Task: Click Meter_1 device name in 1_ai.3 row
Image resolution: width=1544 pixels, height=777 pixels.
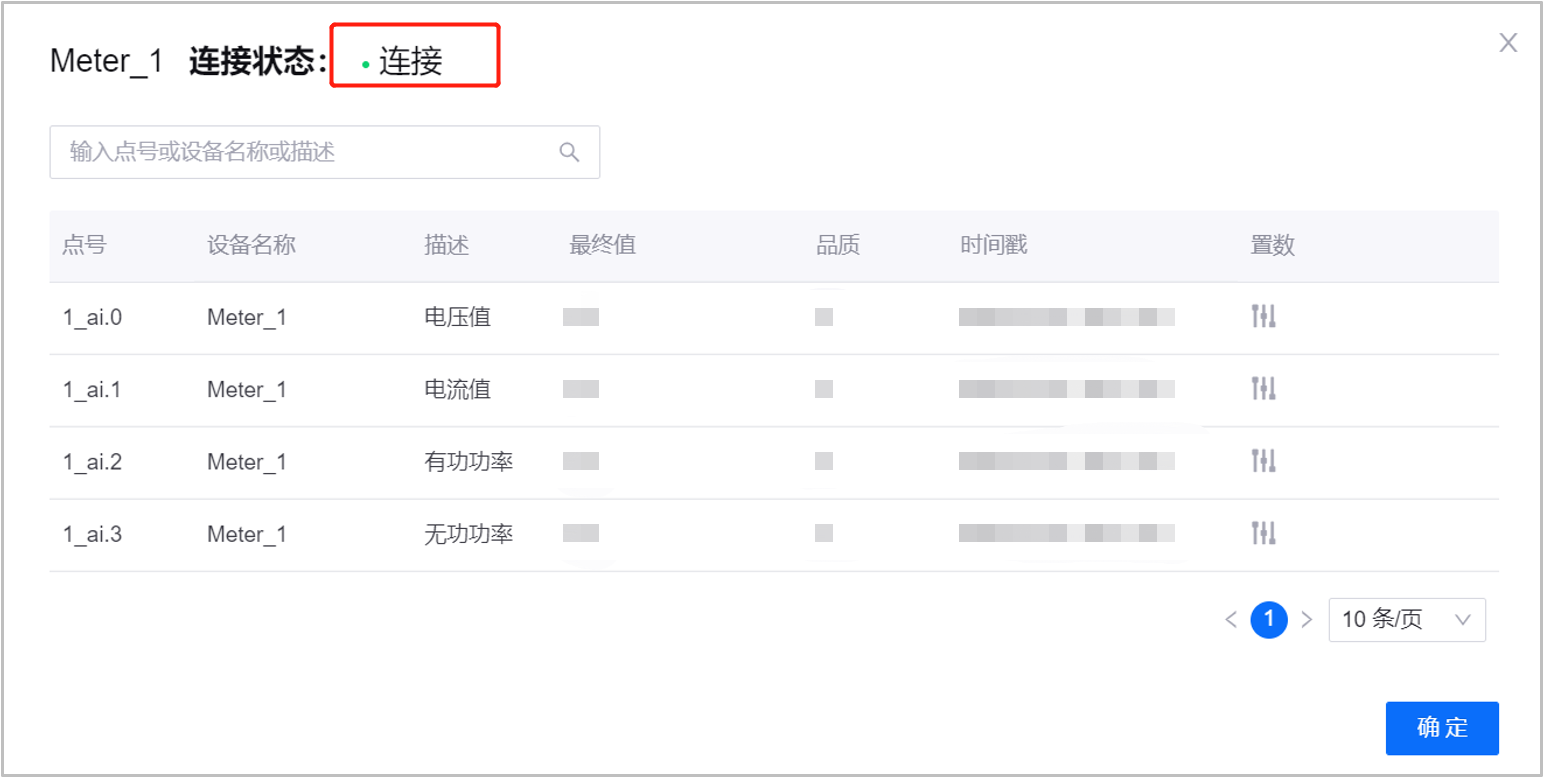Action: click(x=247, y=534)
